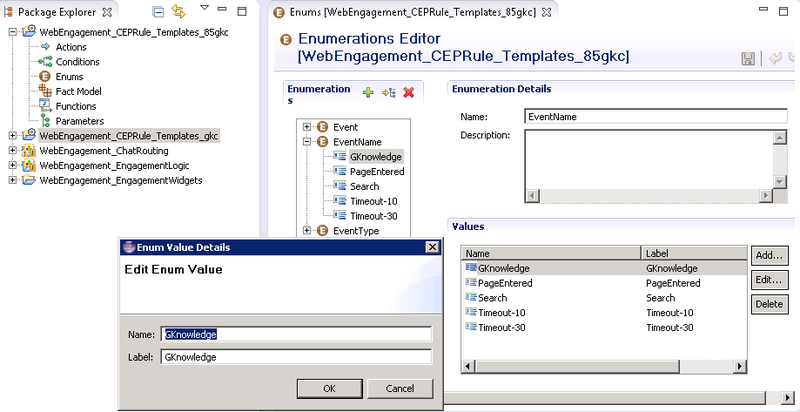
Task: Select WebEngagement_EngagementLogic project icon
Action: pyautogui.click(x=28, y=165)
